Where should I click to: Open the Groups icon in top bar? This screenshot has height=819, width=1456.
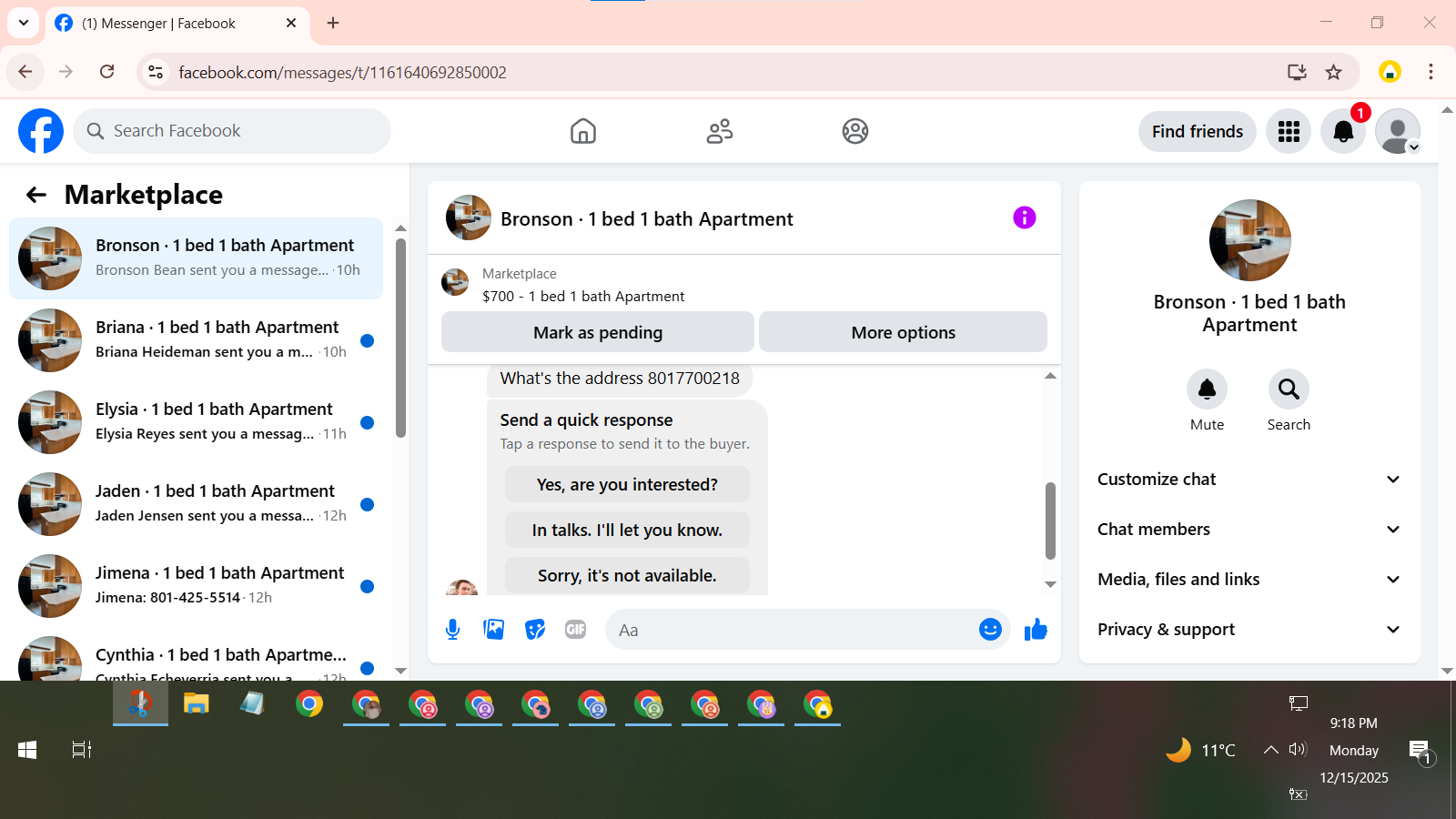[x=855, y=131]
